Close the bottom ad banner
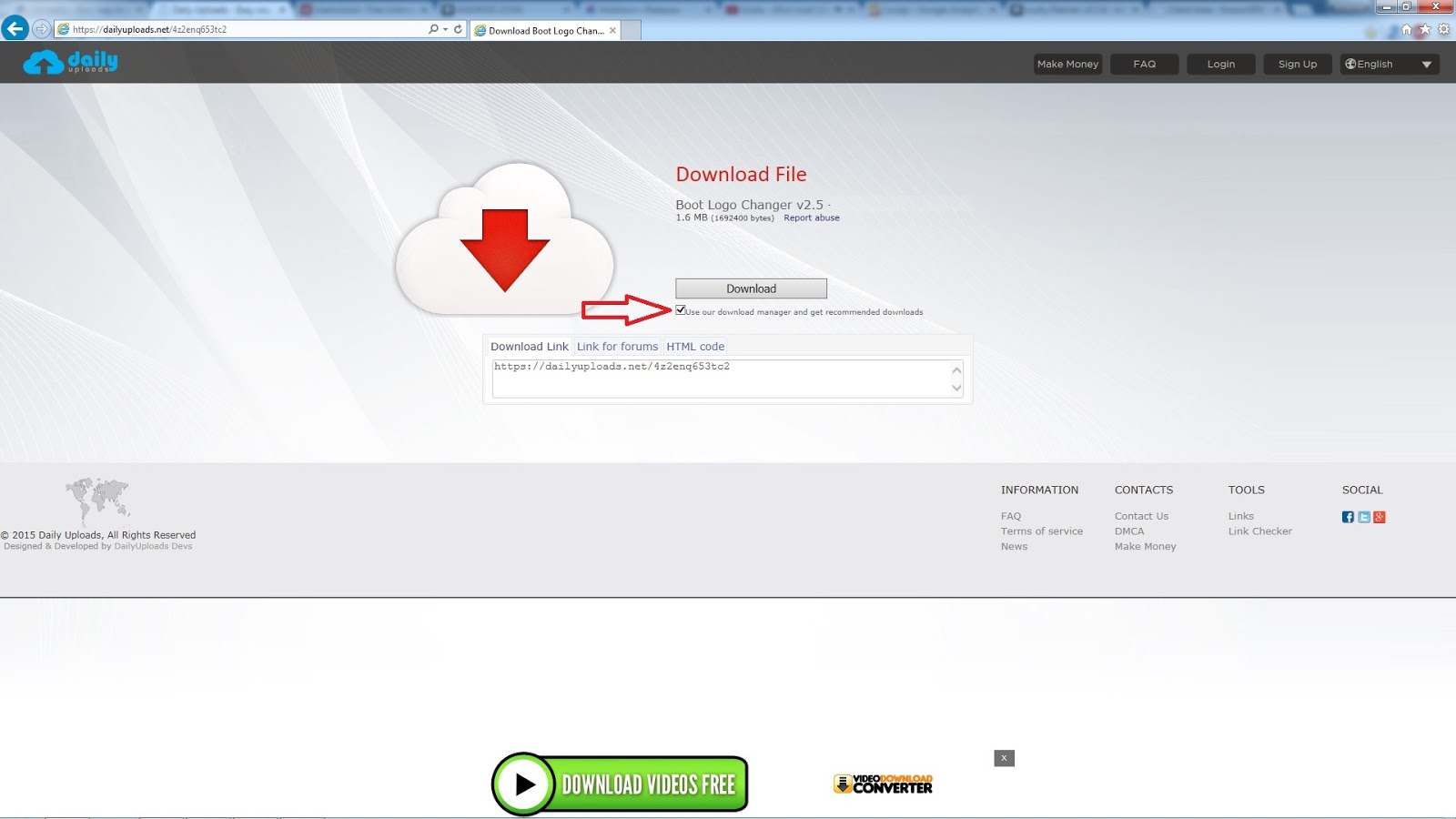Screen dimensions: 1456x819 coord(1004,758)
